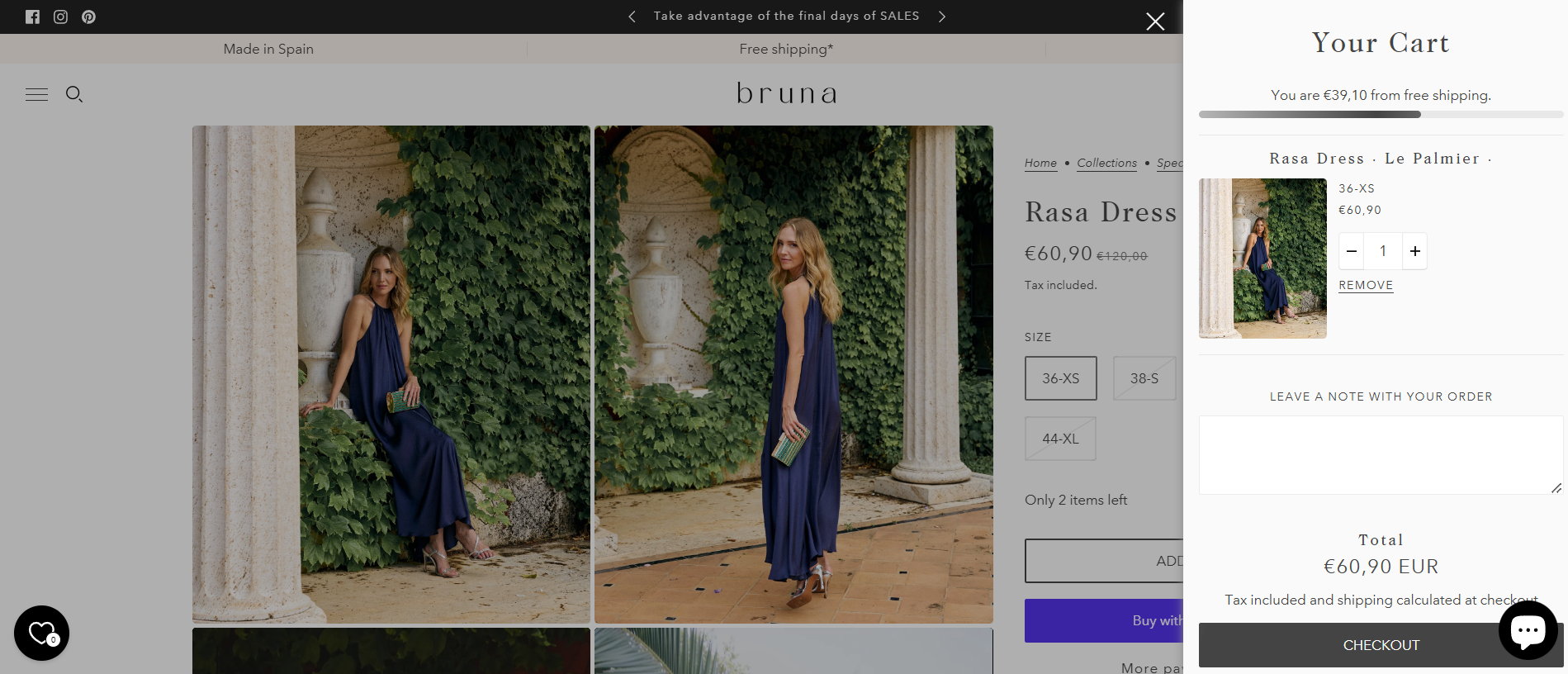This screenshot has height=674, width=1568.
Task: Show next announcement with right arrow
Action: (x=942, y=17)
